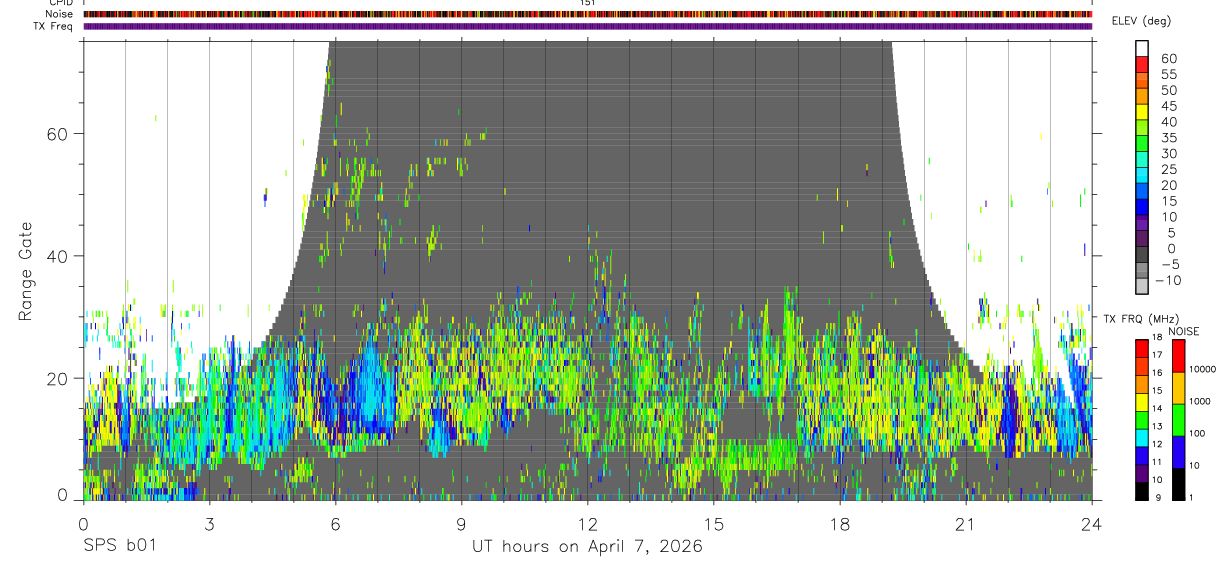Click the "SPS b01" label below the plot
The width and height of the screenshot is (1228, 567).
[119, 547]
